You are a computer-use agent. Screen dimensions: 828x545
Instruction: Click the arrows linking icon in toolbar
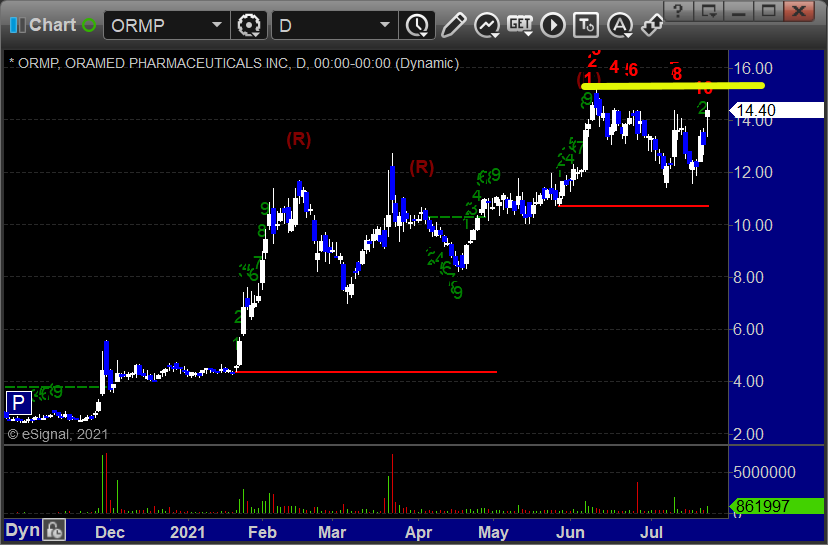[652, 25]
